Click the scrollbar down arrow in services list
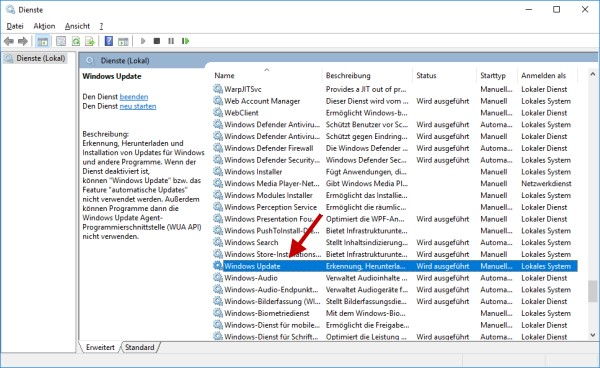The height and width of the screenshot is (368, 600). pyautogui.click(x=592, y=335)
